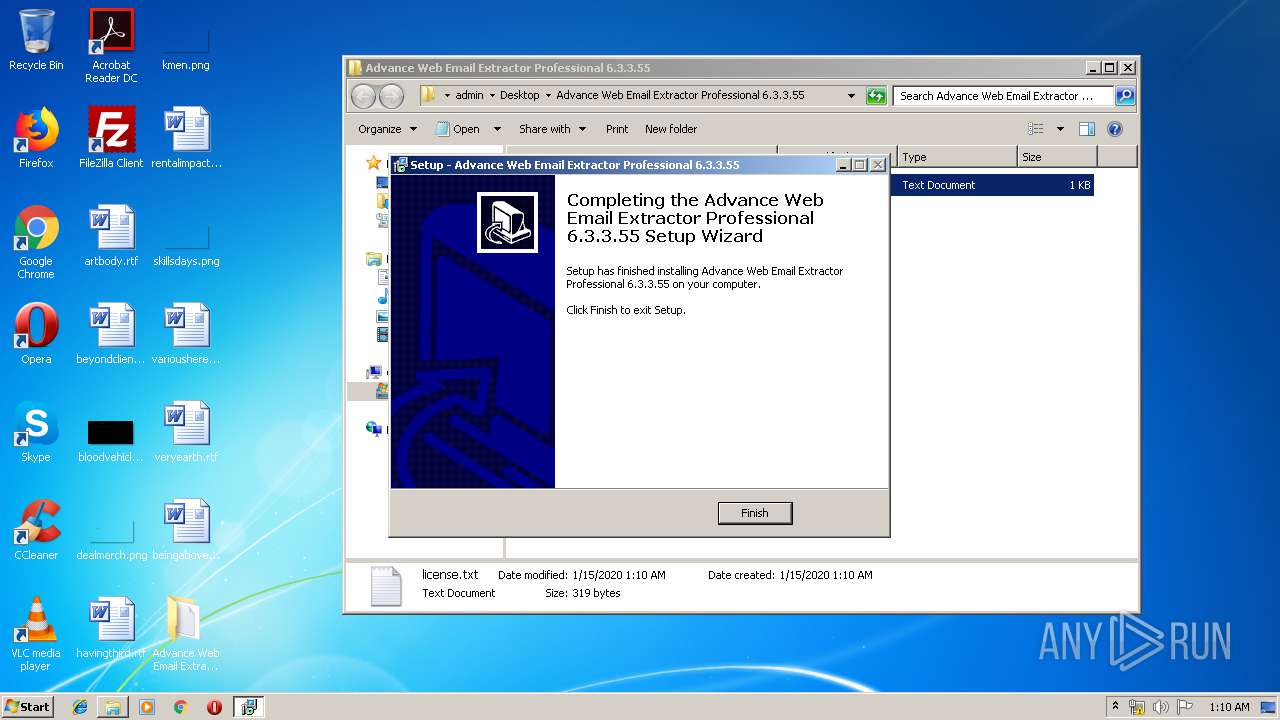Image resolution: width=1280 pixels, height=720 pixels.
Task: Refresh the Explorer folder view
Action: pyautogui.click(x=876, y=96)
